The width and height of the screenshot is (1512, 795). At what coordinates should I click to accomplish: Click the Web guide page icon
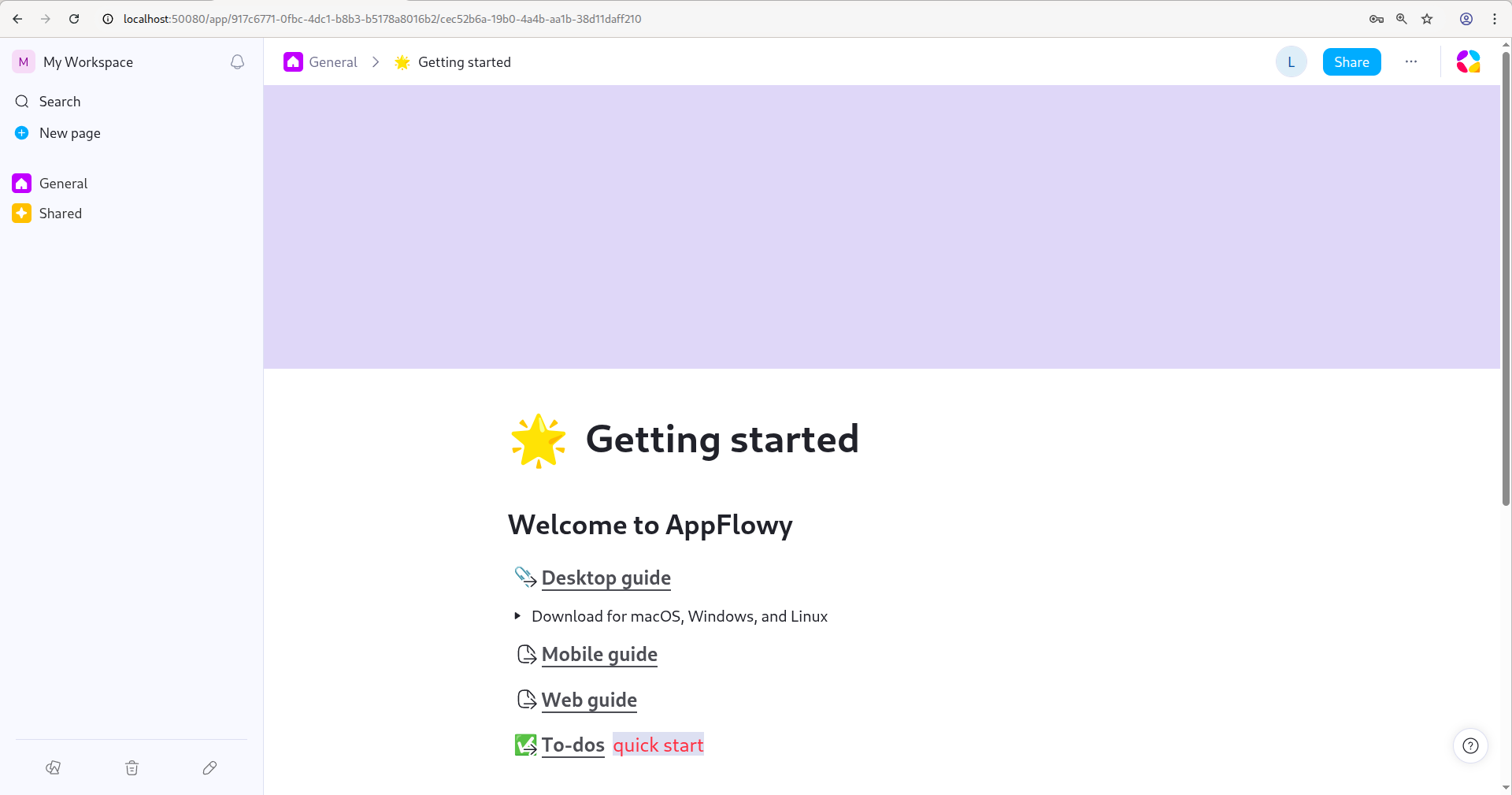526,700
